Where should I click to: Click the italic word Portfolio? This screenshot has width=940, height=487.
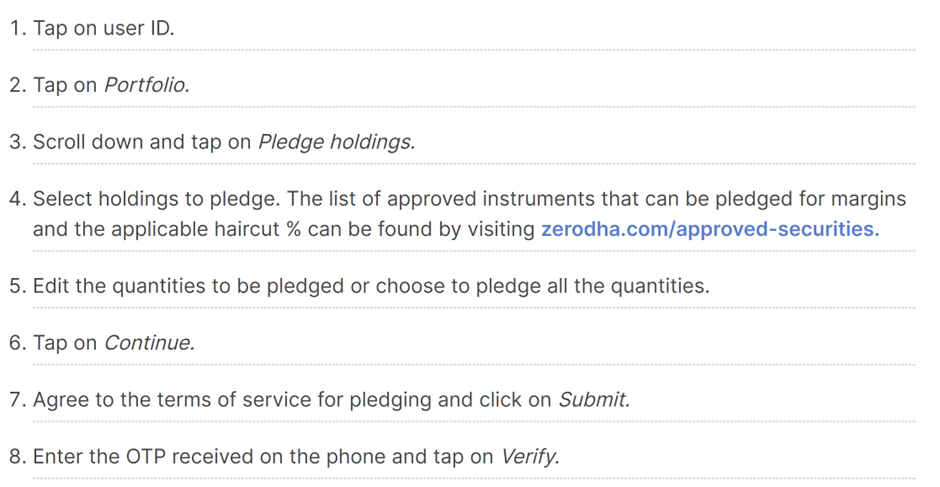(x=147, y=85)
